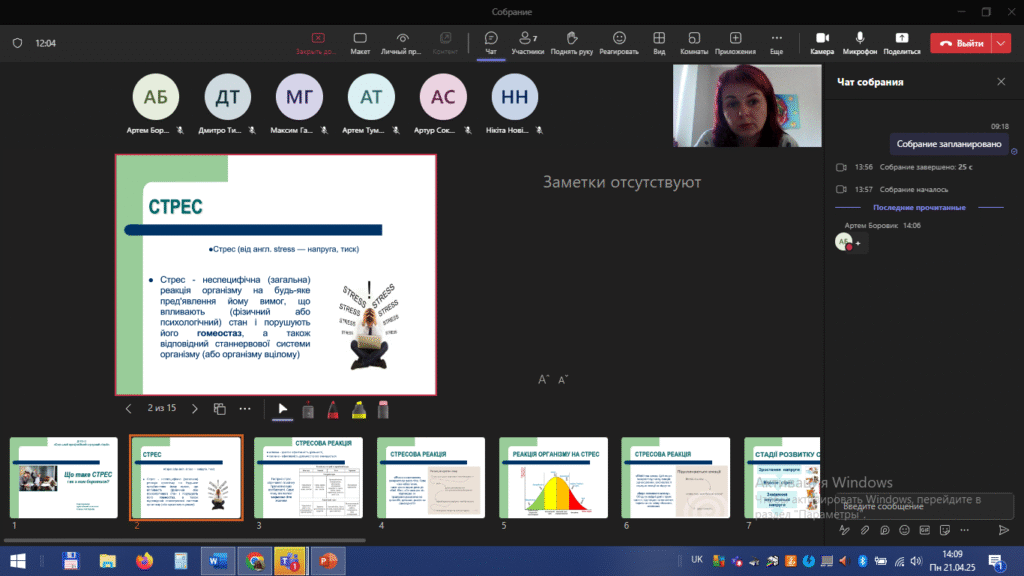
Task: Open more chat compose options
Action: coord(965,530)
